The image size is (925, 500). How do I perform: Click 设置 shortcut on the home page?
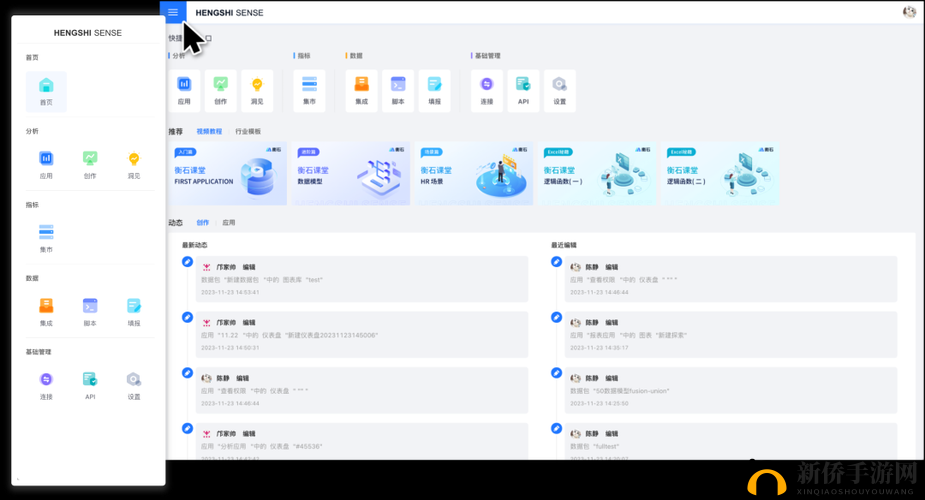(x=560, y=91)
